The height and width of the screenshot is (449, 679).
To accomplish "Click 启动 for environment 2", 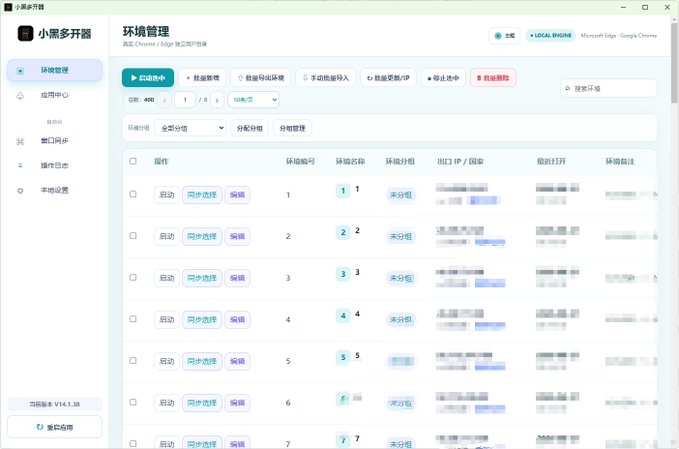I will coord(167,236).
